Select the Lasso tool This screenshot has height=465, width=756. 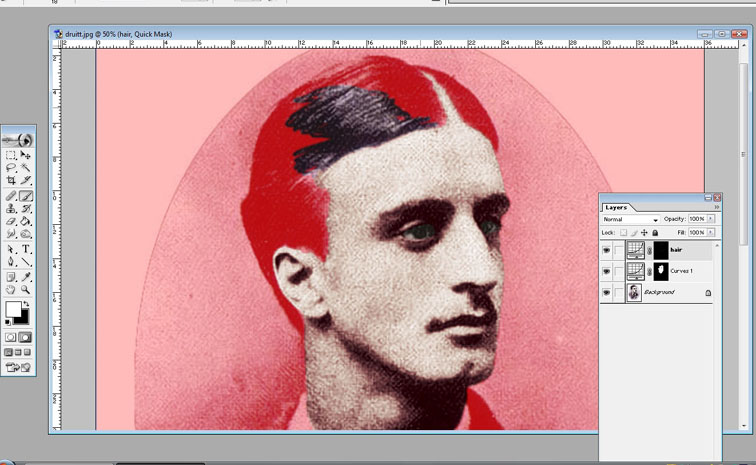(11, 168)
